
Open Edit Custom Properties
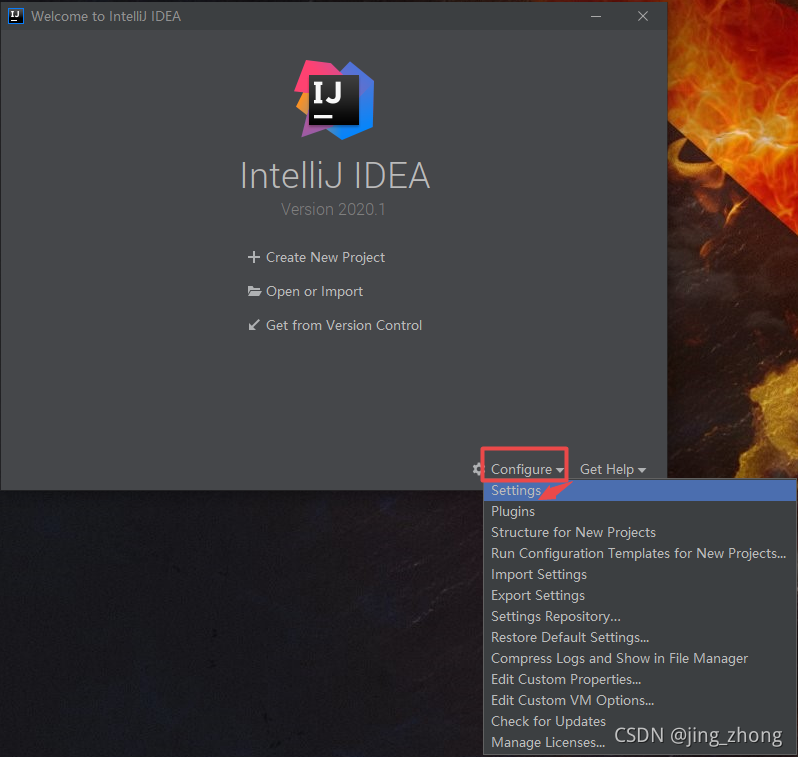tap(640, 679)
